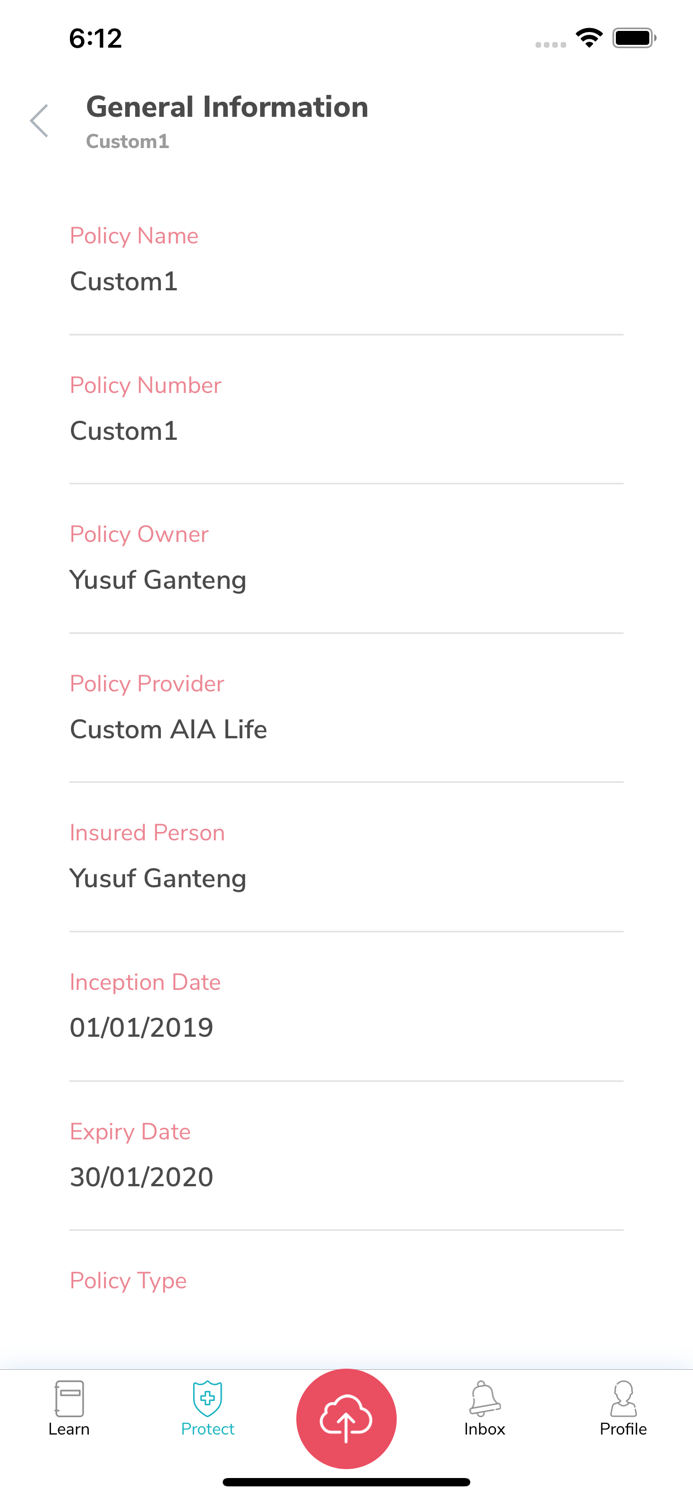
Task: Tap the Policy Owner Yusuf Ganteng field
Action: (x=158, y=580)
